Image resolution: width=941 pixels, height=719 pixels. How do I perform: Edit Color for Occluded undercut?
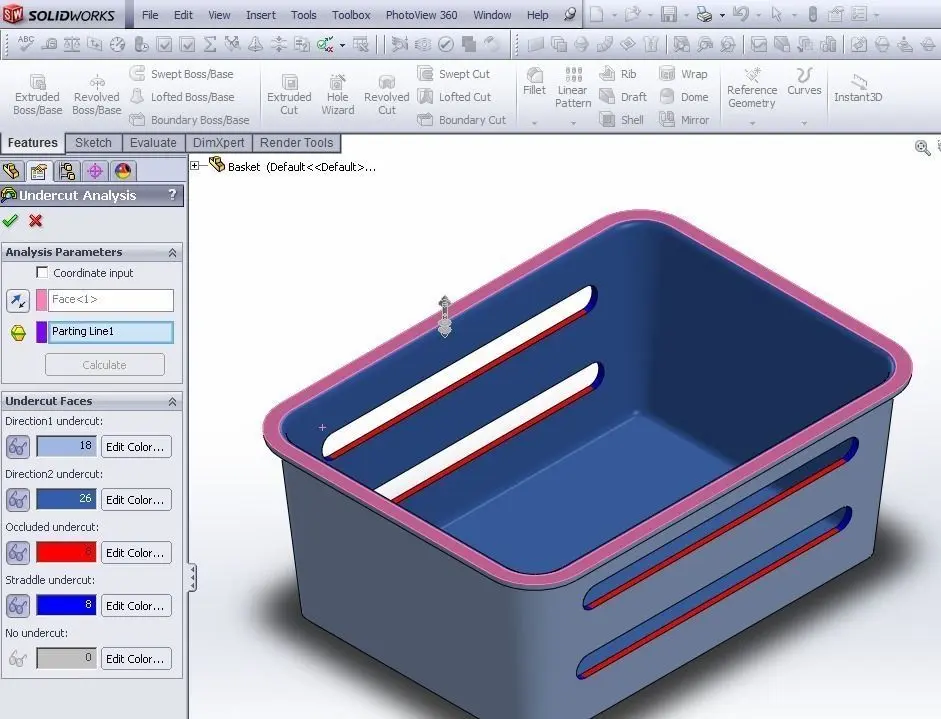(x=135, y=552)
